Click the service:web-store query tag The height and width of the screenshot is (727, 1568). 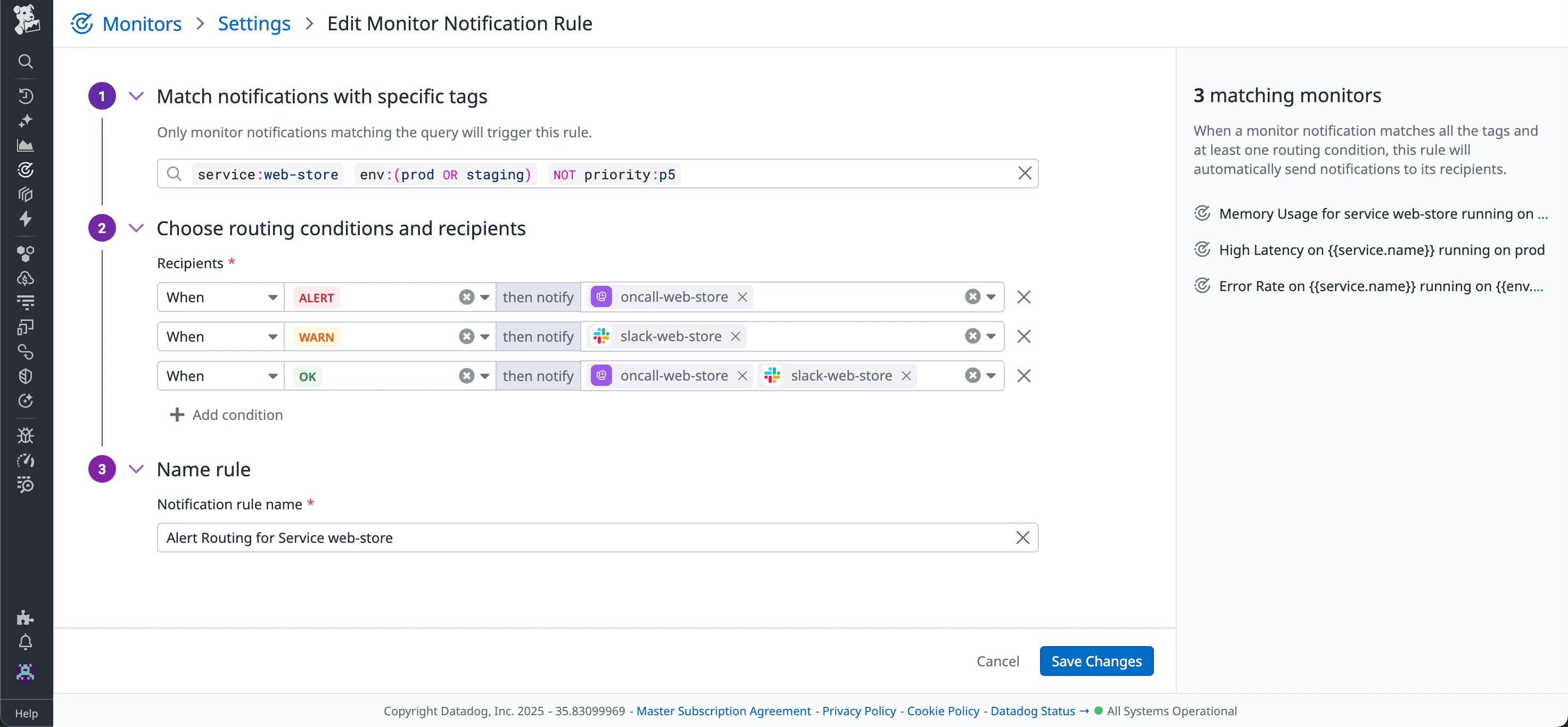point(268,174)
